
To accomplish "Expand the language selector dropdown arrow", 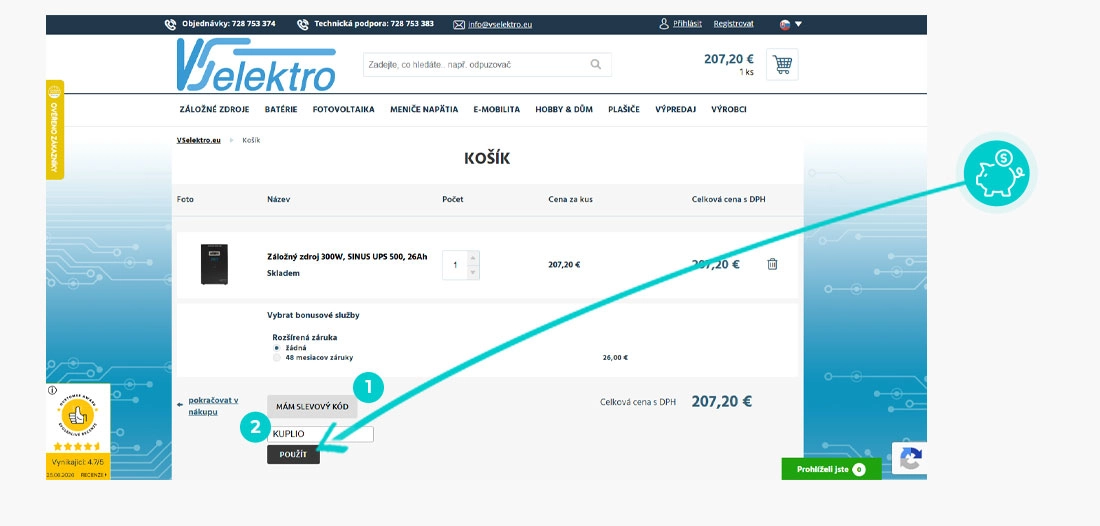I will click(x=798, y=25).
